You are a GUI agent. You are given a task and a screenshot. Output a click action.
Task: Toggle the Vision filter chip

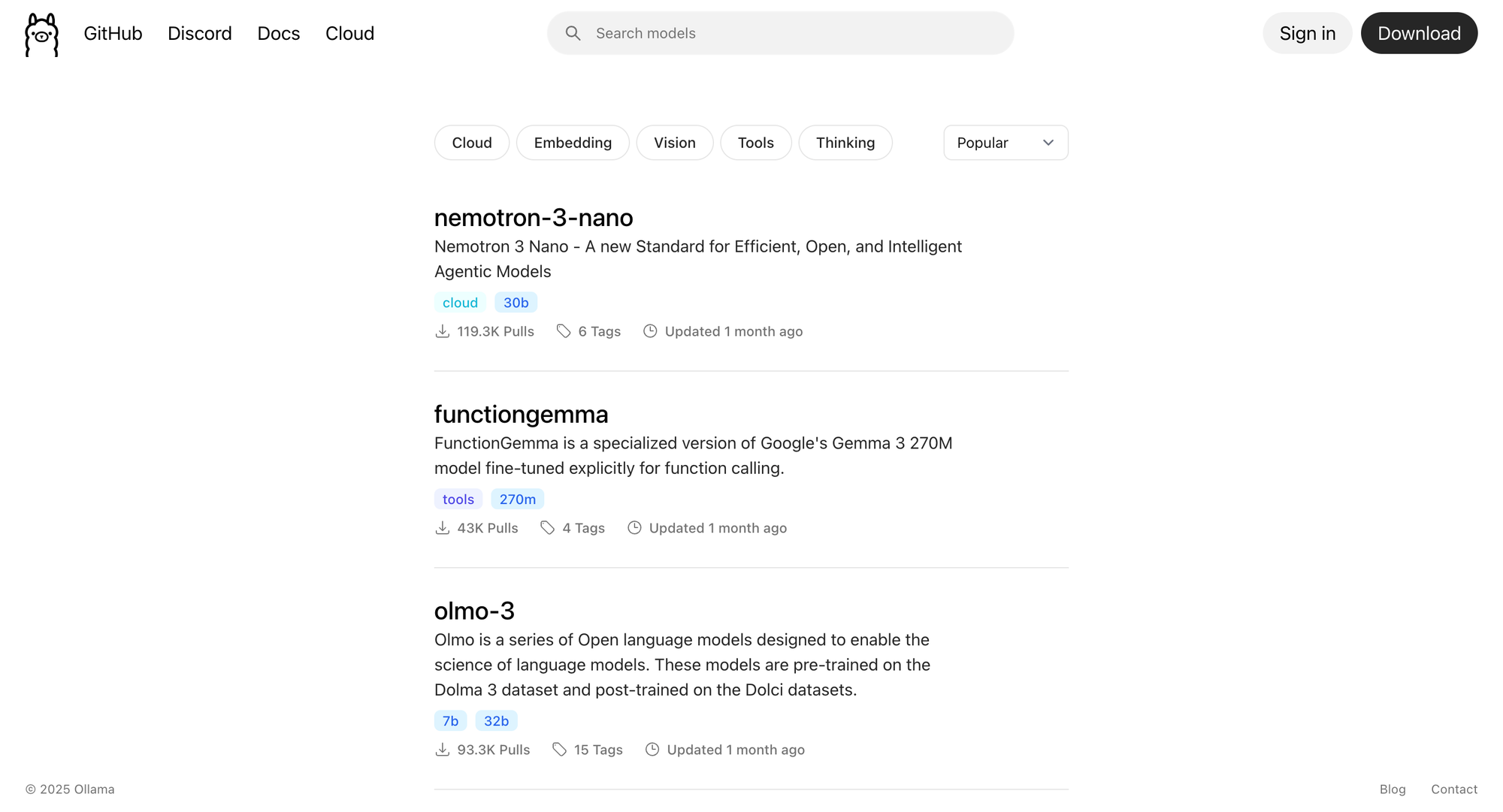[x=674, y=143]
